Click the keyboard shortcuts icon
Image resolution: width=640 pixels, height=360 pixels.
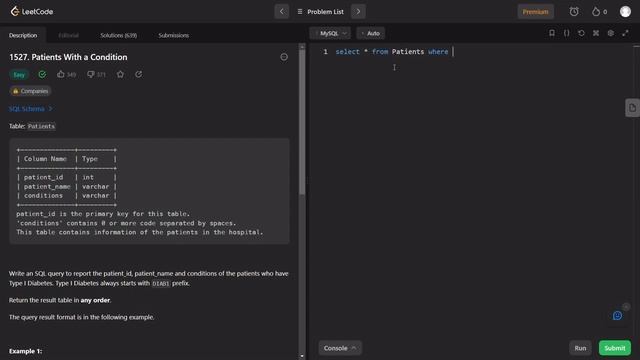point(596,33)
